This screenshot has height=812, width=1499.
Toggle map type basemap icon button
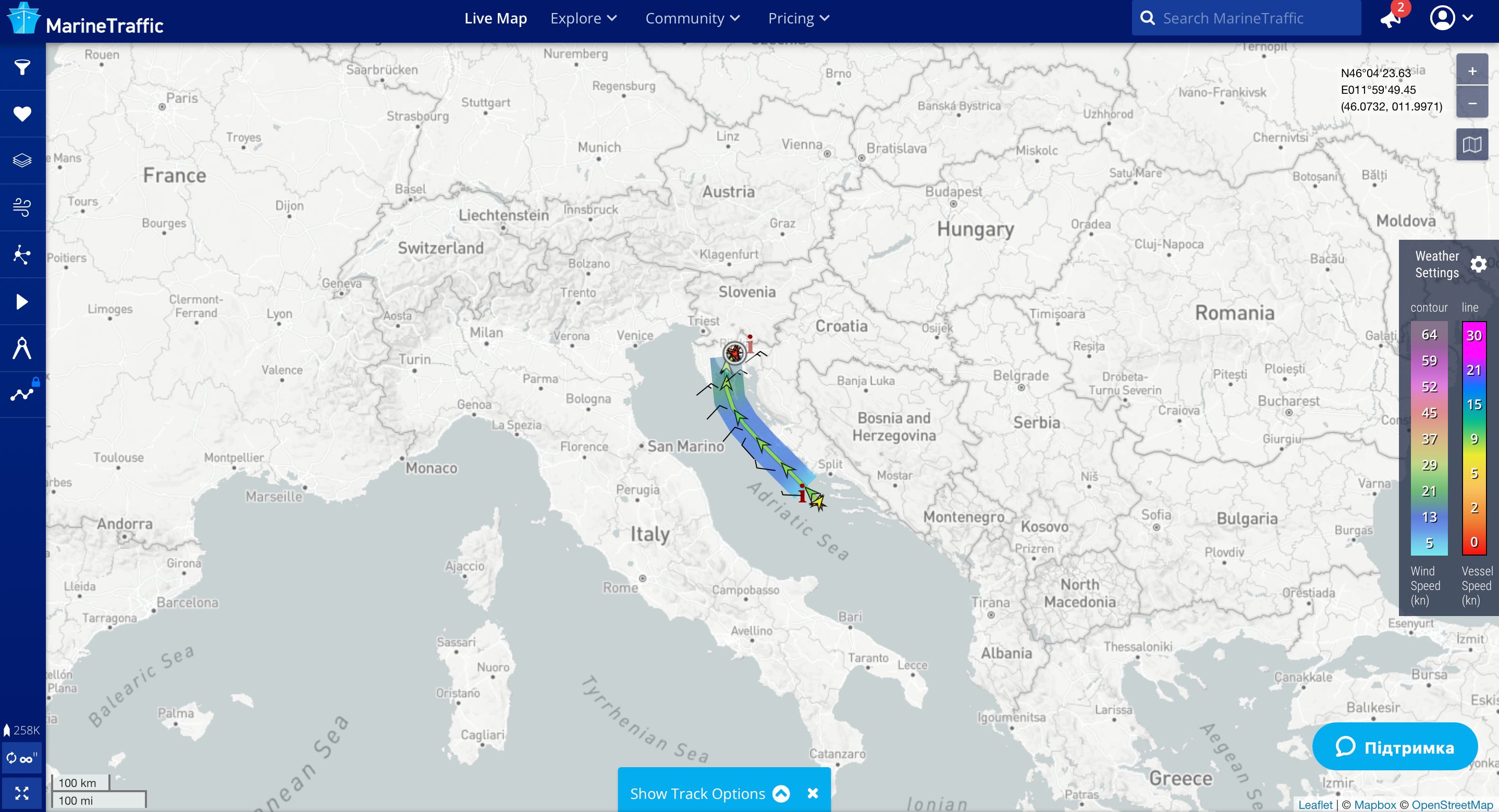[x=1472, y=144]
